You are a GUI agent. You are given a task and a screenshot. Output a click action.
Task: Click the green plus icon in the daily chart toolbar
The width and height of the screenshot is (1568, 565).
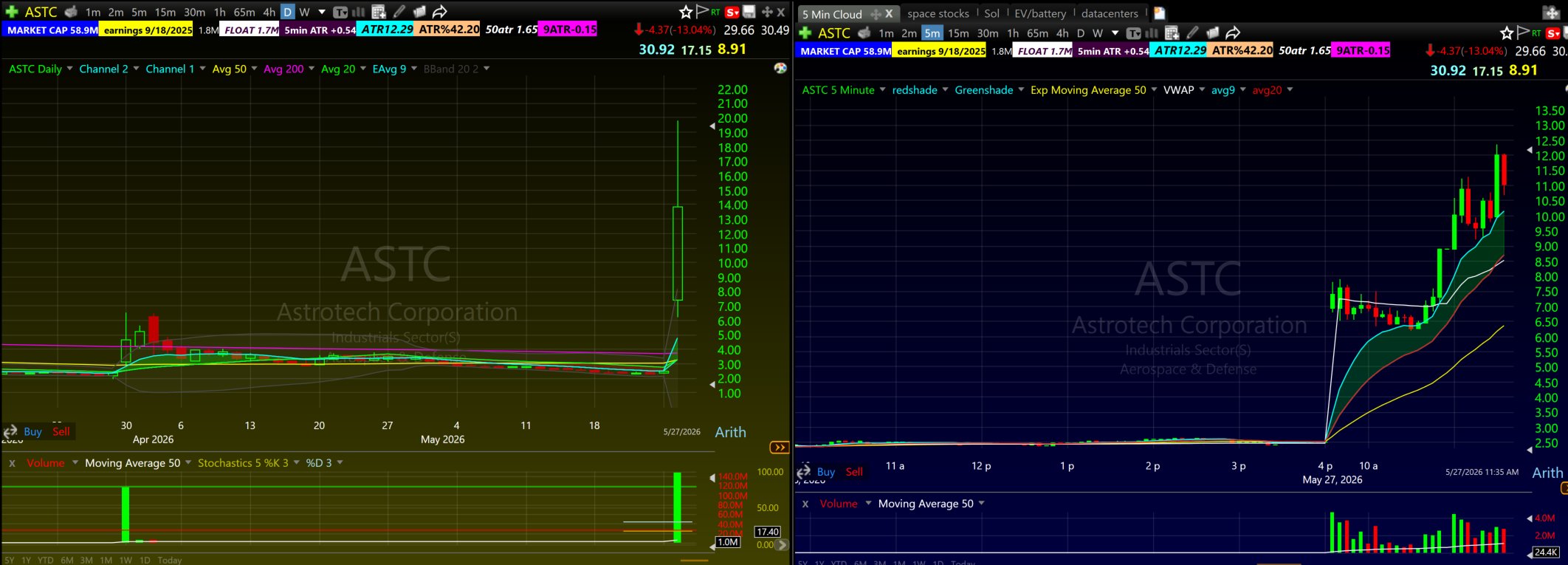click(11, 12)
